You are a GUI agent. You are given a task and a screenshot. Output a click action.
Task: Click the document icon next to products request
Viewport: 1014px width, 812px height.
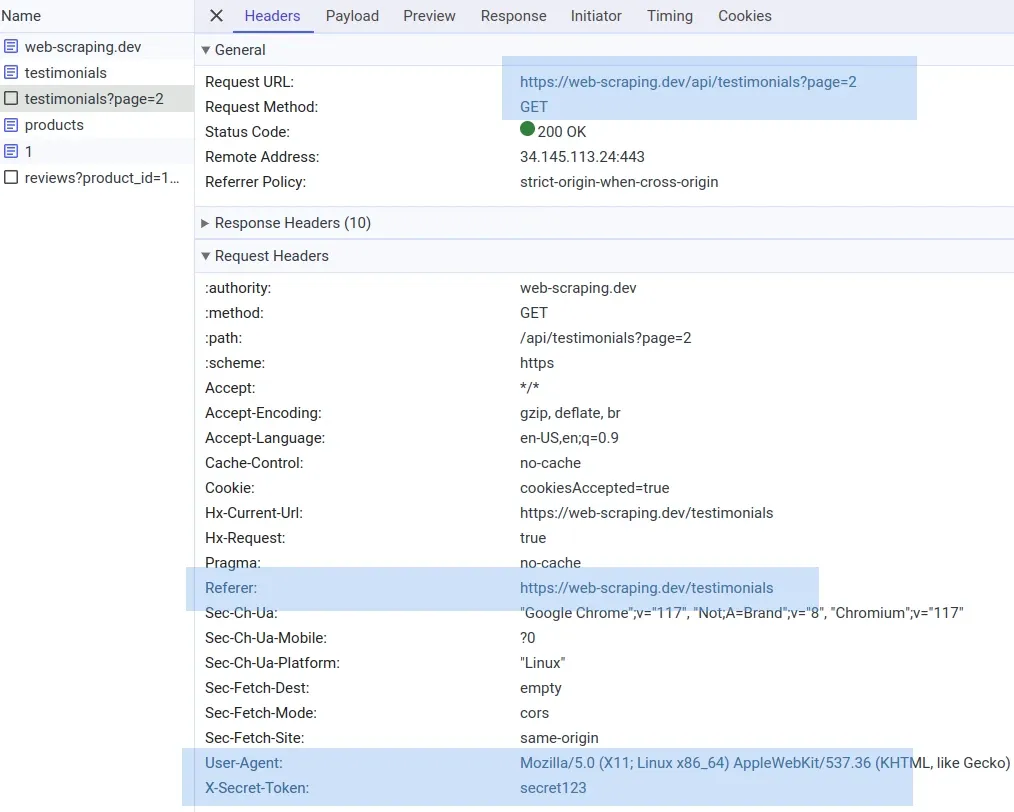11,124
